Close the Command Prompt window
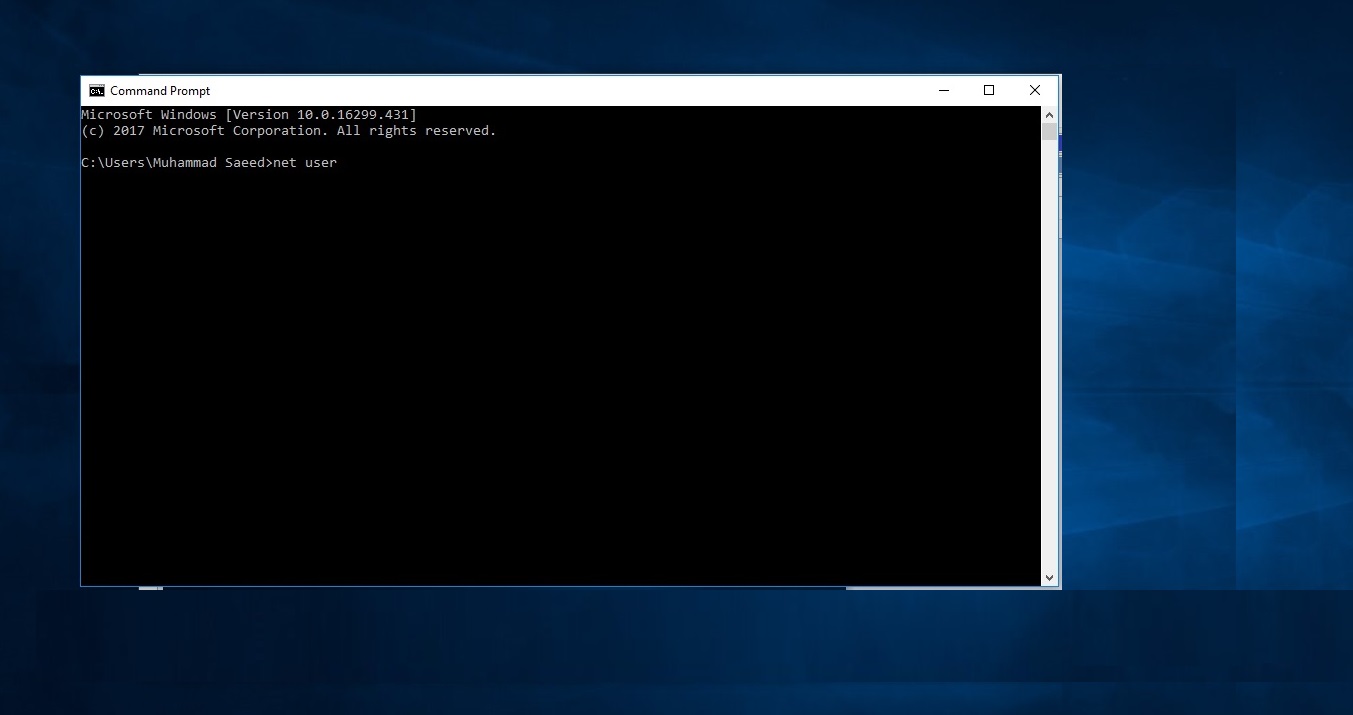The height and width of the screenshot is (715, 1353). pos(1035,90)
